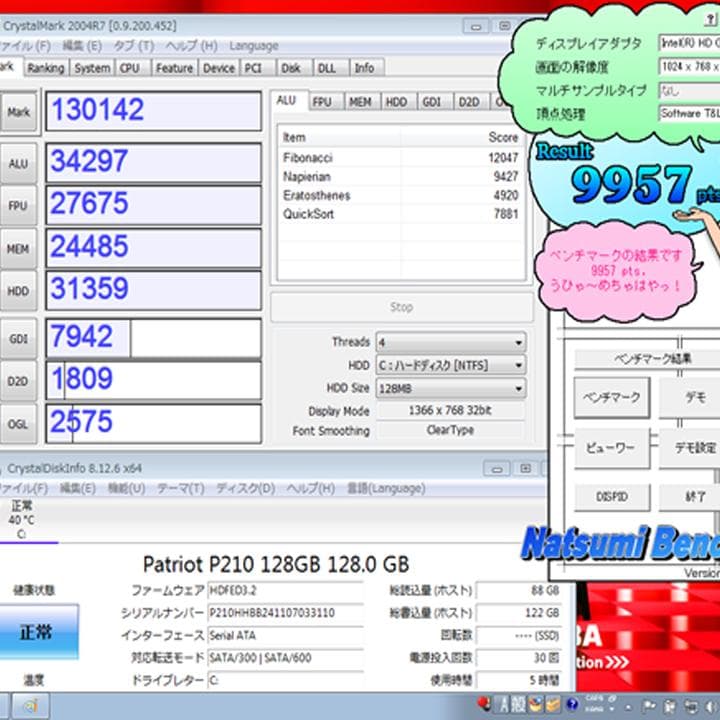Select the GDI results sub-tab
The image size is (720, 720).
click(x=435, y=102)
